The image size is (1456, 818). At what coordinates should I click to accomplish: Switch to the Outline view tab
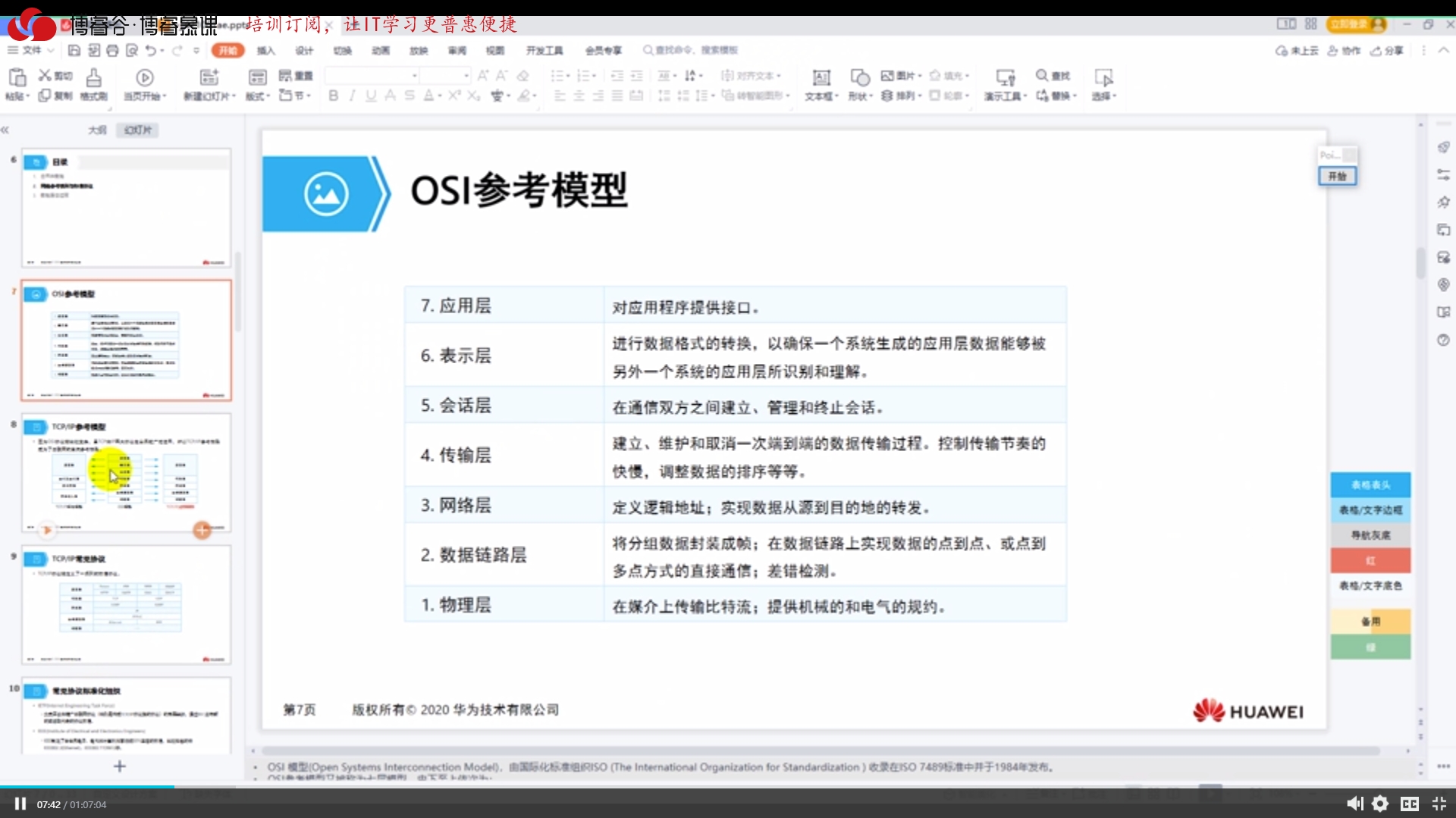[97, 130]
